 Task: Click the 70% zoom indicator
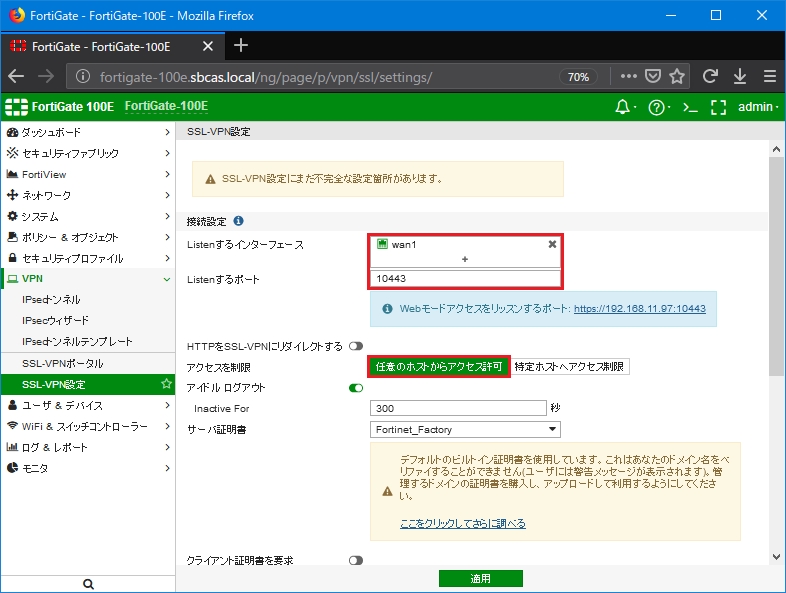click(578, 77)
